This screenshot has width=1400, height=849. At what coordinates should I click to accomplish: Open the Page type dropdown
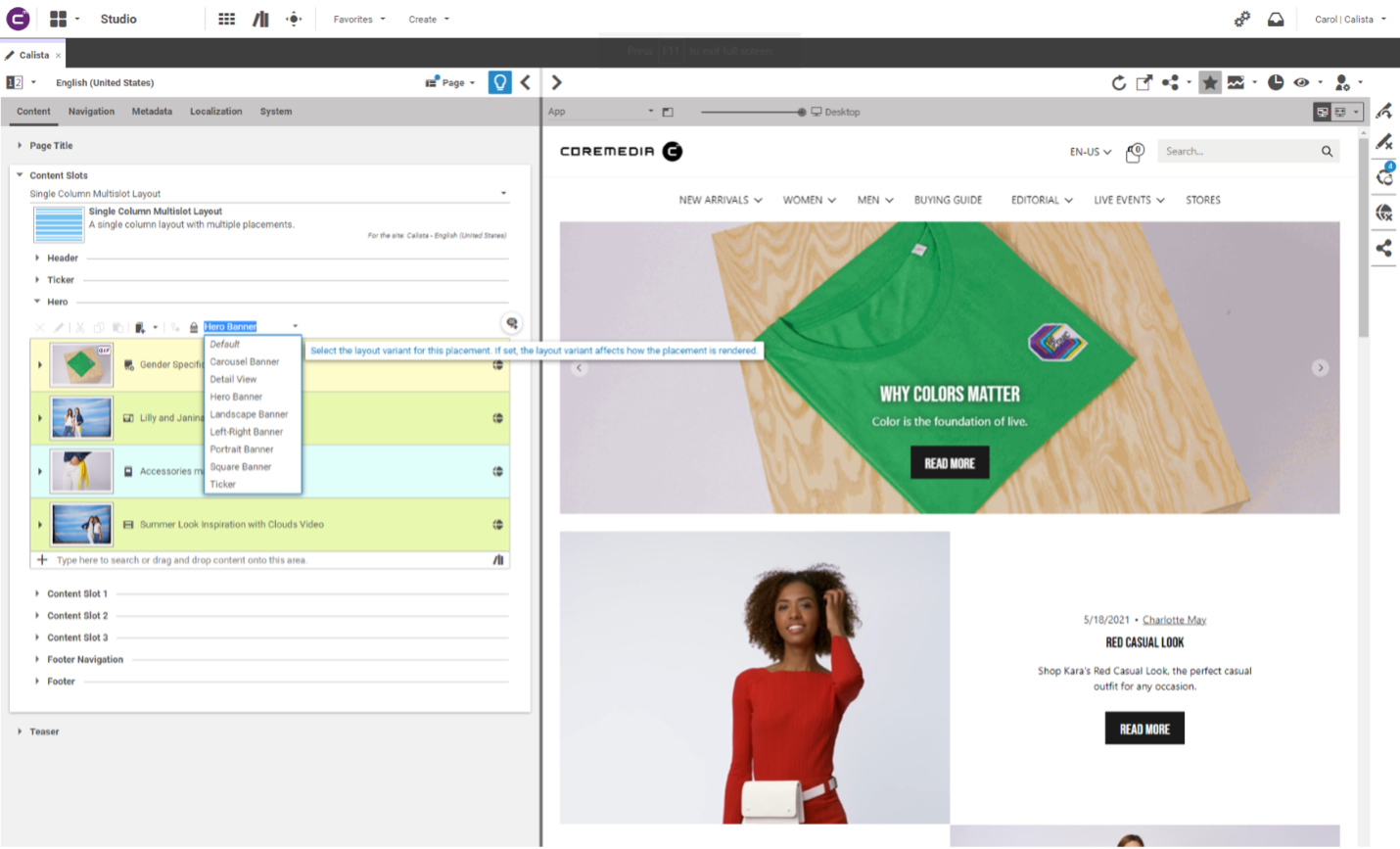450,82
